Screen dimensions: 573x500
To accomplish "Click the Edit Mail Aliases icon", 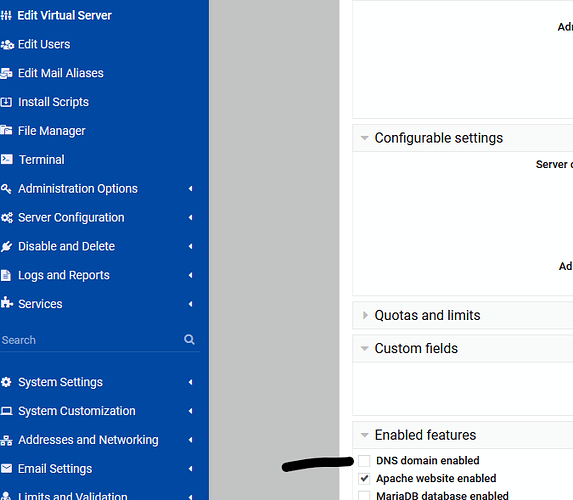I will (x=7, y=73).
